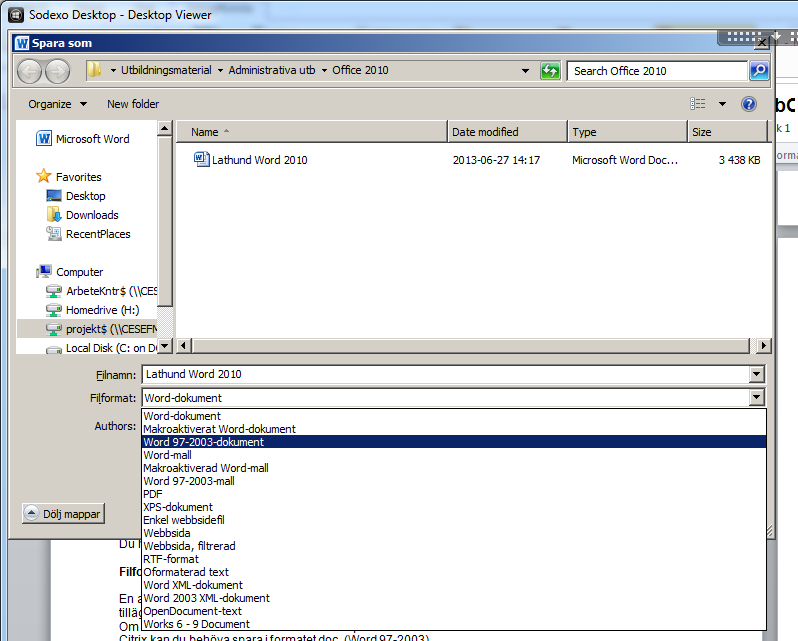Screen dimensions: 798x641
Task: Choose Word 97-2003-mall format
Action: coord(454,481)
